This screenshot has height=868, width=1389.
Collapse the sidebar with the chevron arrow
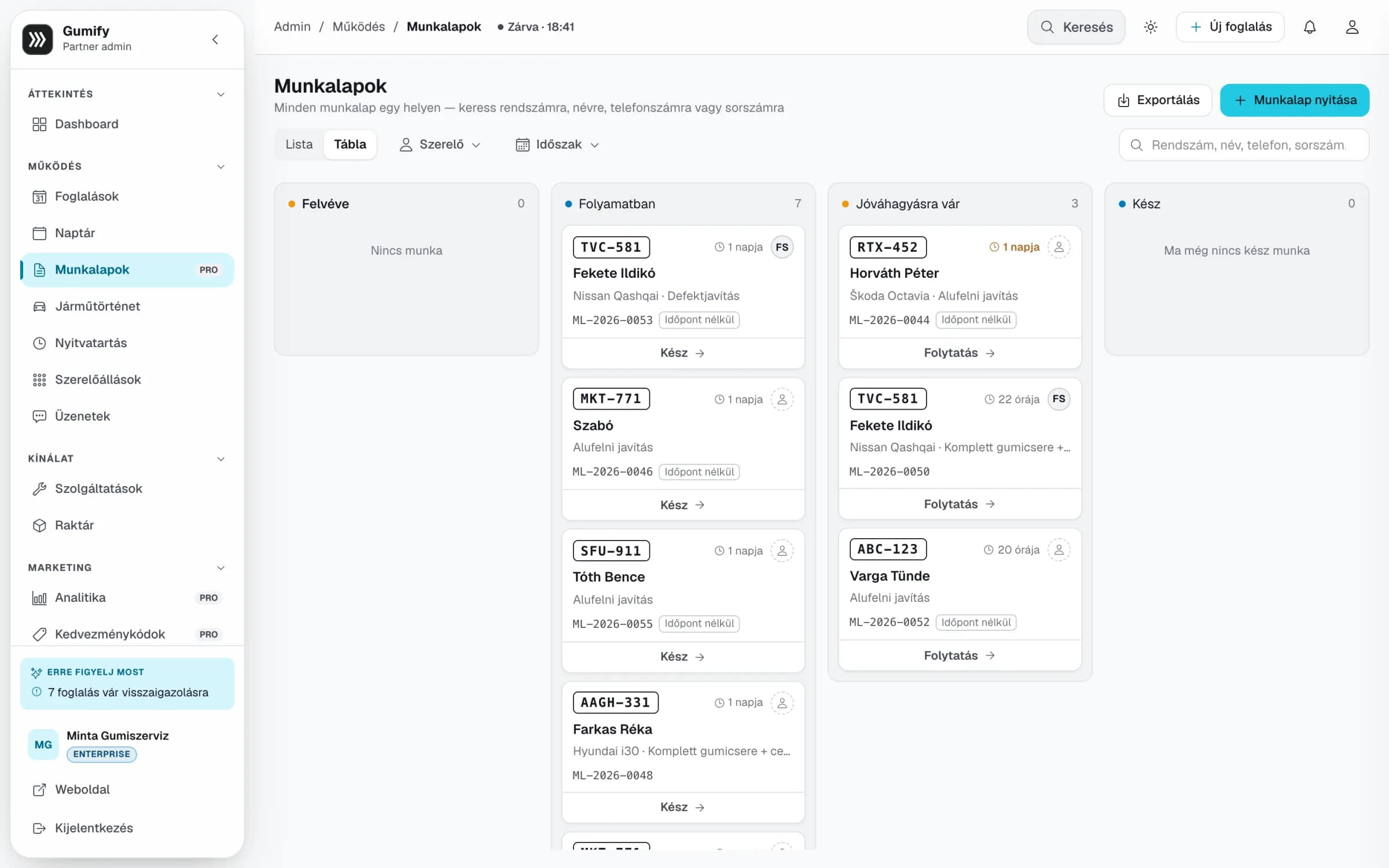[x=215, y=39]
